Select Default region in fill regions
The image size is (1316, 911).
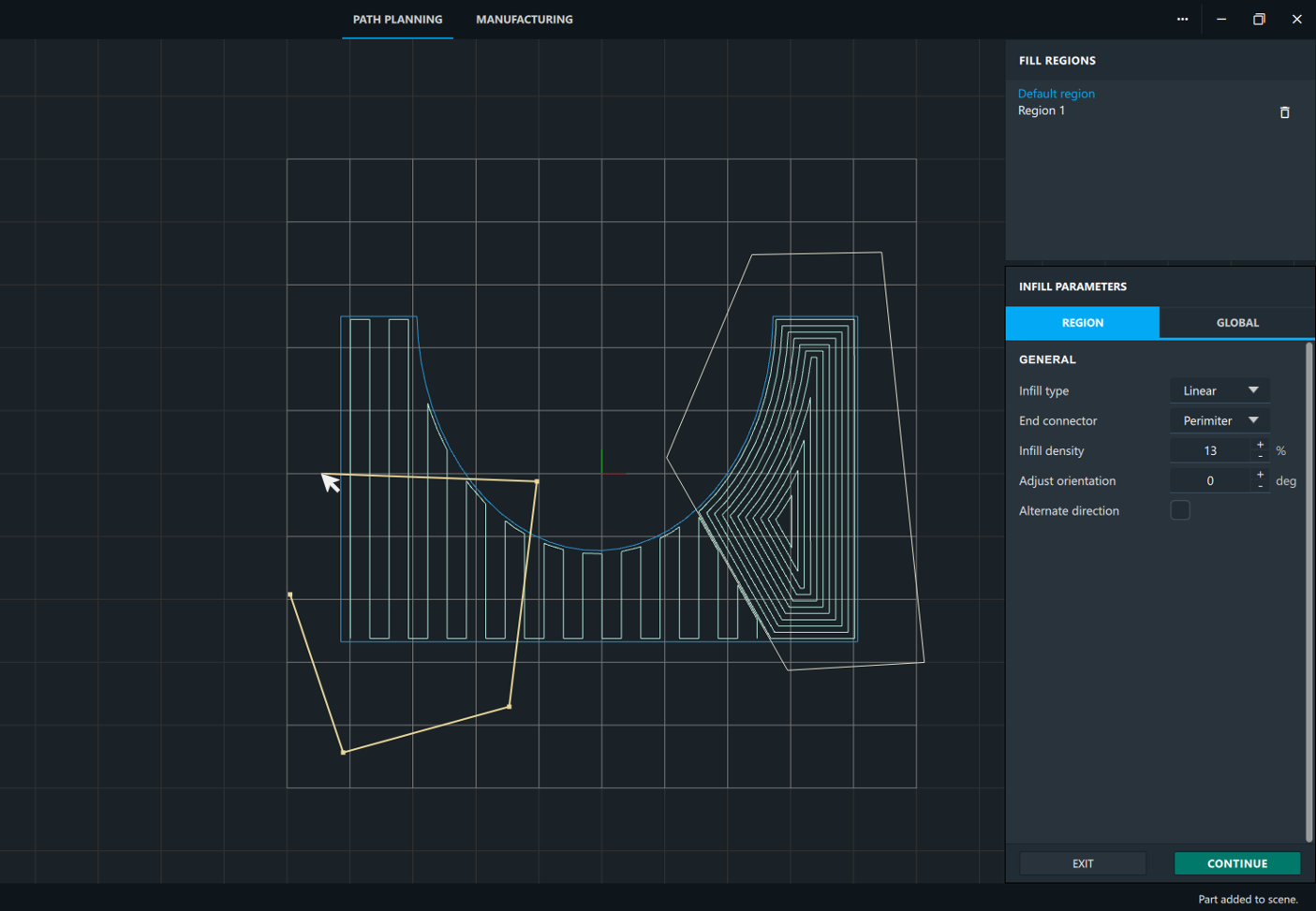pos(1056,94)
